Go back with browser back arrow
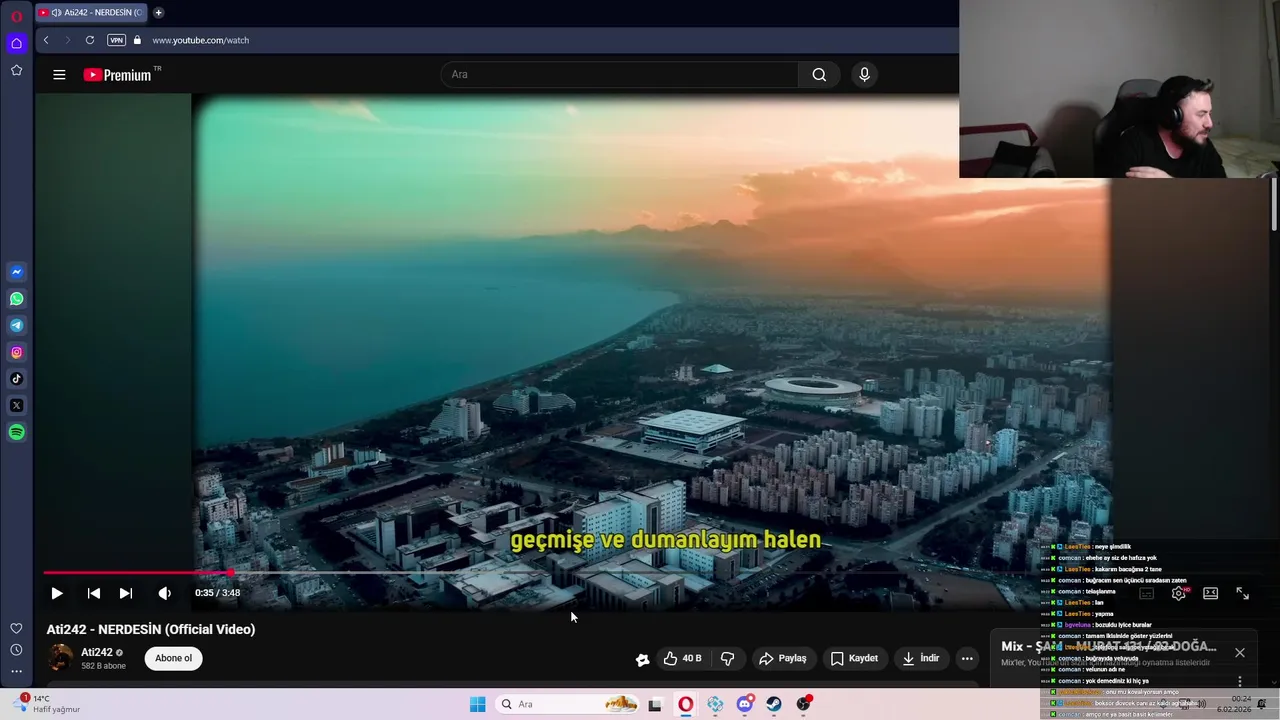Viewport: 1280px width, 720px height. point(46,40)
